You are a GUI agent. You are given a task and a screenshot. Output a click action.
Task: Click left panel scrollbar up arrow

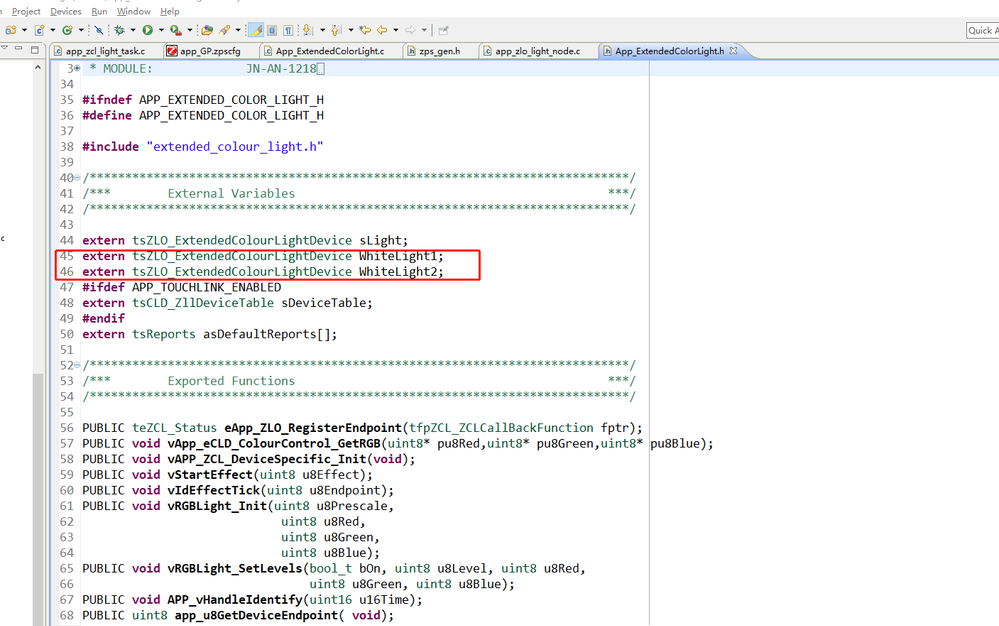click(38, 67)
